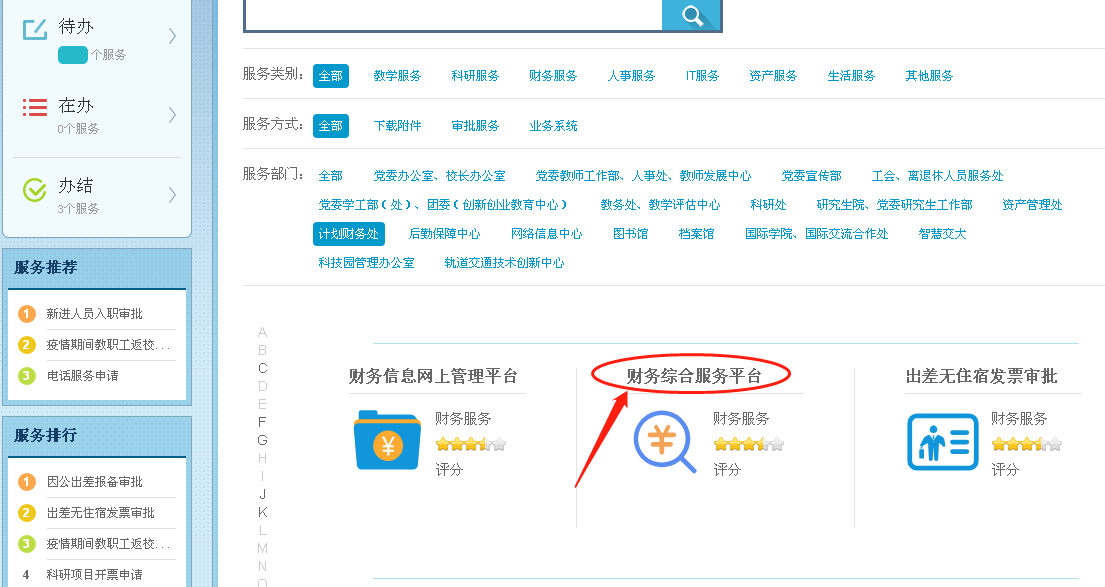The height and width of the screenshot is (587, 1105).
Task: Select 全部 in 服务方式 row
Action: (331, 125)
